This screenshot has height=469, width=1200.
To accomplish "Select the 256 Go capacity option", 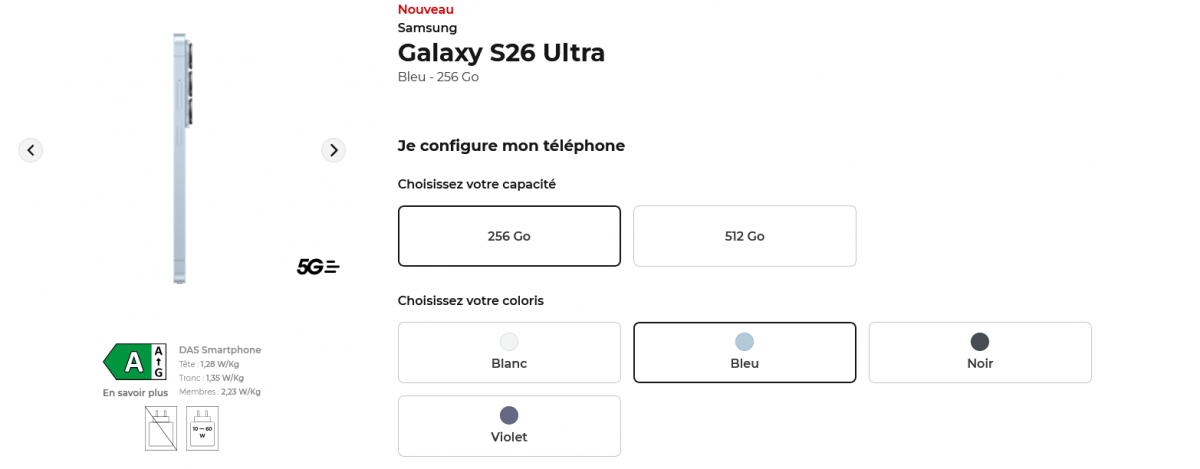I will 509,236.
